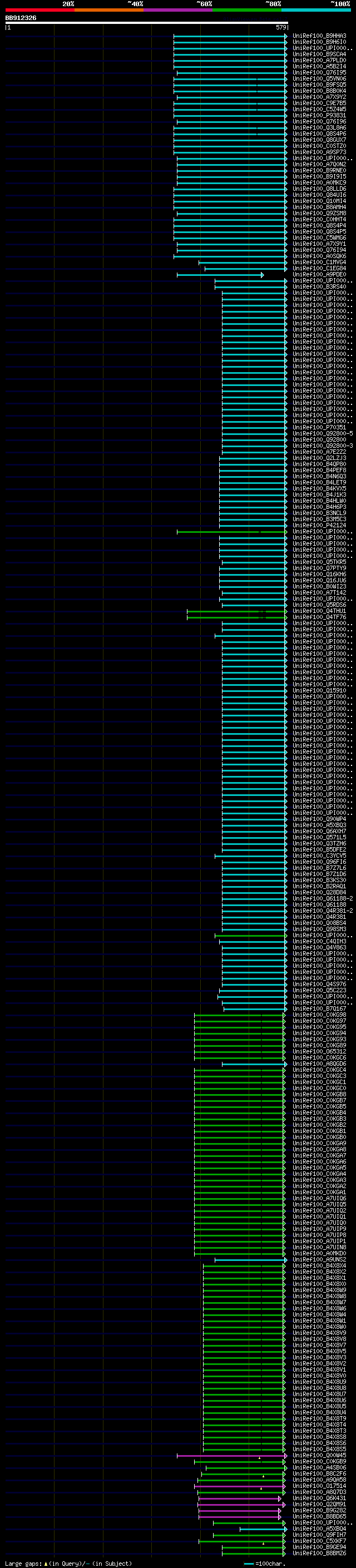This screenshot has width=356, height=1568.
Task: Select label UniRef100_C3YCV5
Action: [319, 856]
